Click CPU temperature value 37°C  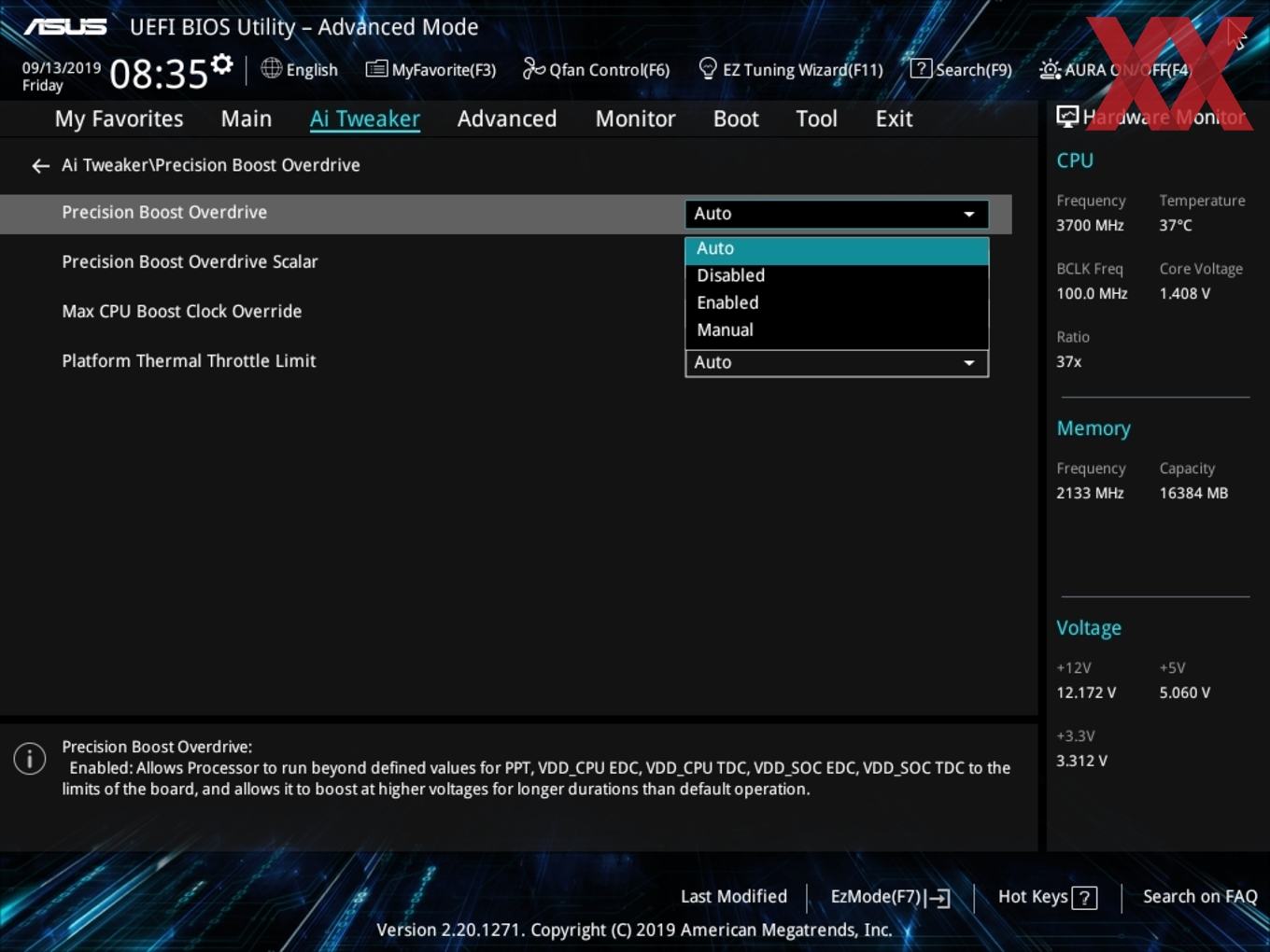point(1176,226)
